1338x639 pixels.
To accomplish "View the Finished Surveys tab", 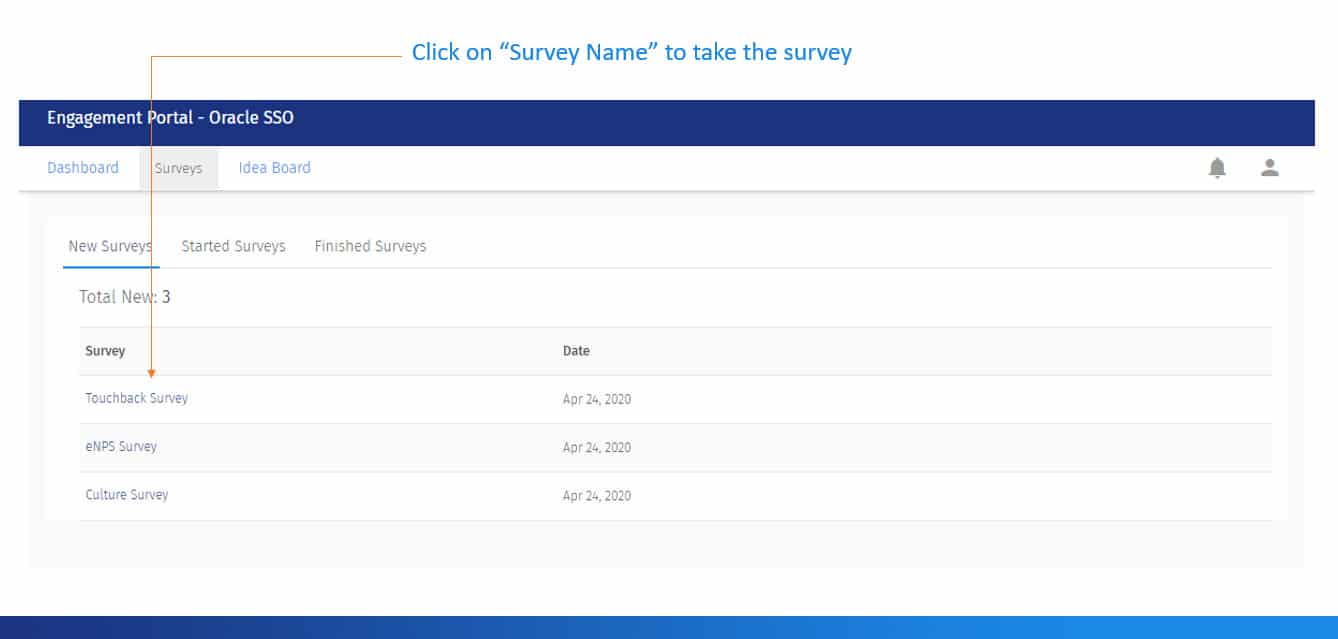I will (370, 246).
